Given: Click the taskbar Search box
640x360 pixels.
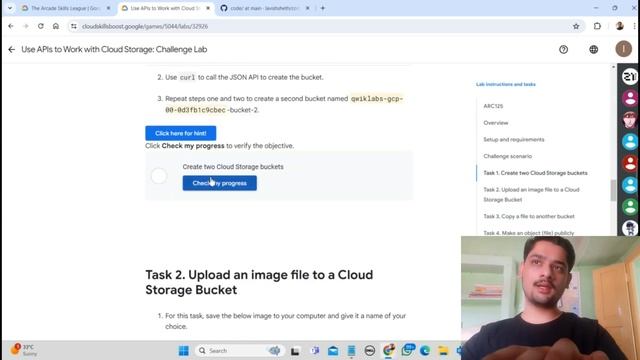Looking at the screenshot, I should coord(239,351).
